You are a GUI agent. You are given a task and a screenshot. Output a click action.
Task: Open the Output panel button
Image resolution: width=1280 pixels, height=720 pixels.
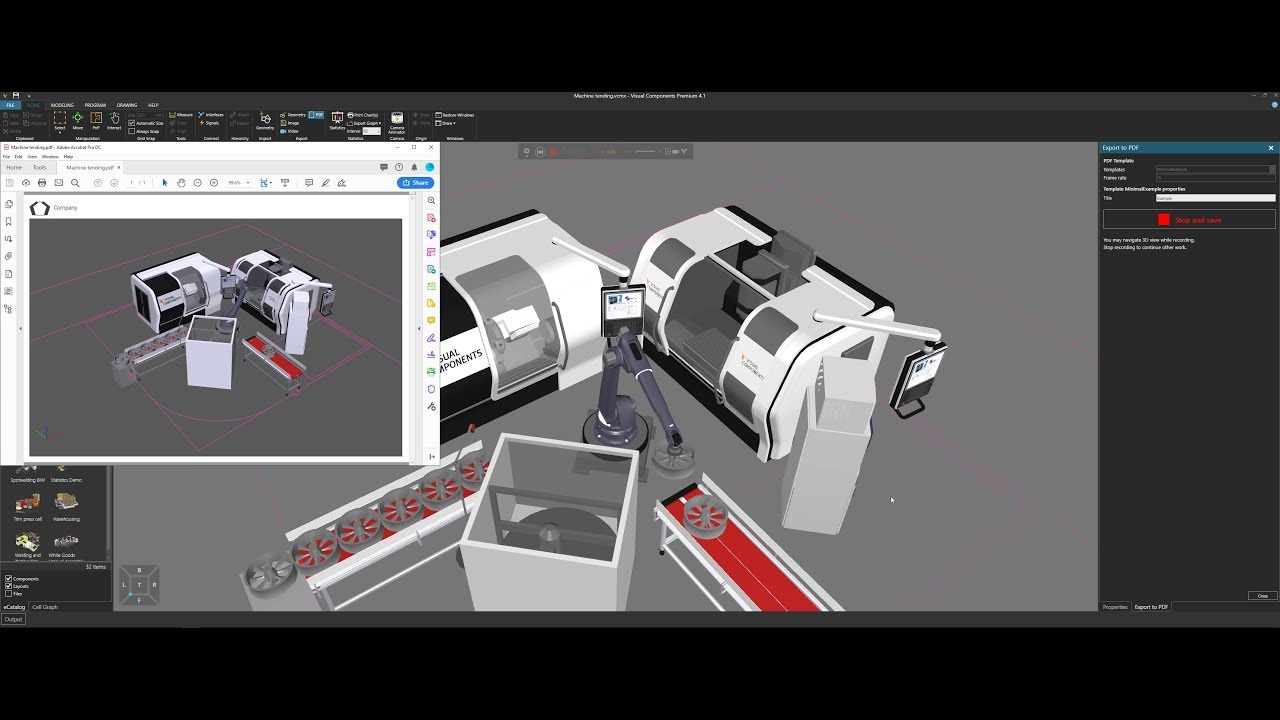point(13,619)
